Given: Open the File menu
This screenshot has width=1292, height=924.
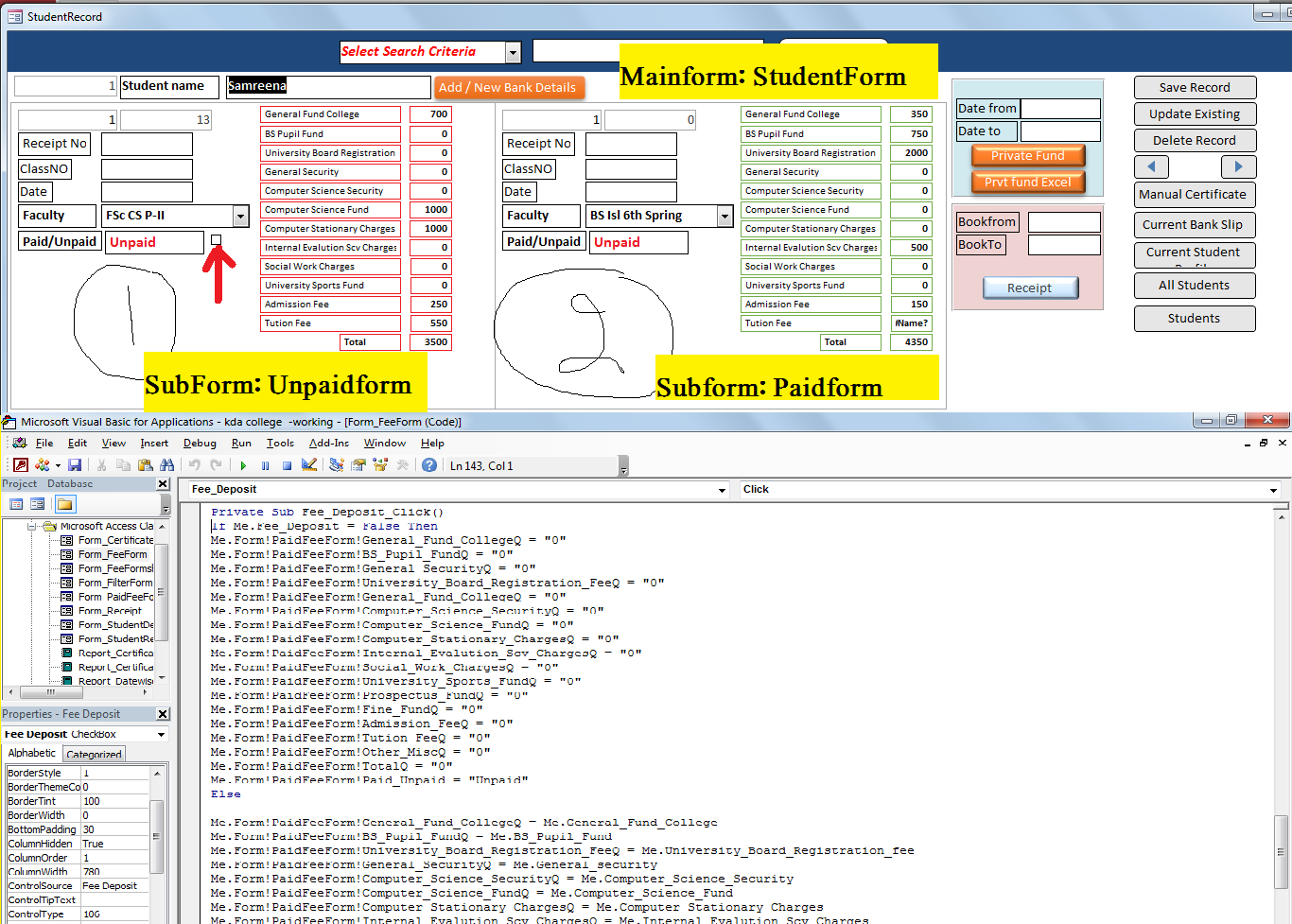Looking at the screenshot, I should (x=44, y=443).
